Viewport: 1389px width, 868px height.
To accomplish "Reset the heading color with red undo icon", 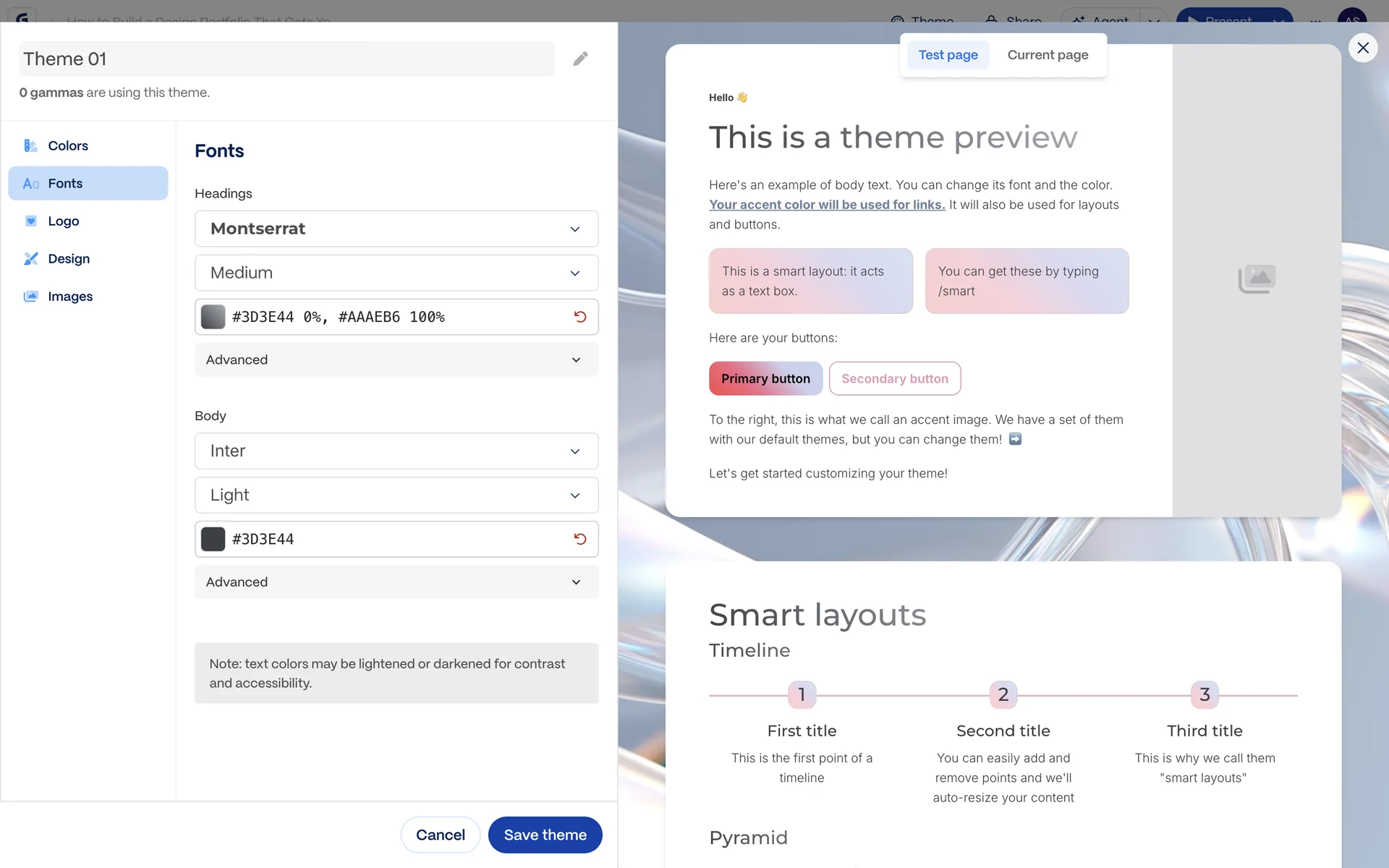I will coord(579,317).
